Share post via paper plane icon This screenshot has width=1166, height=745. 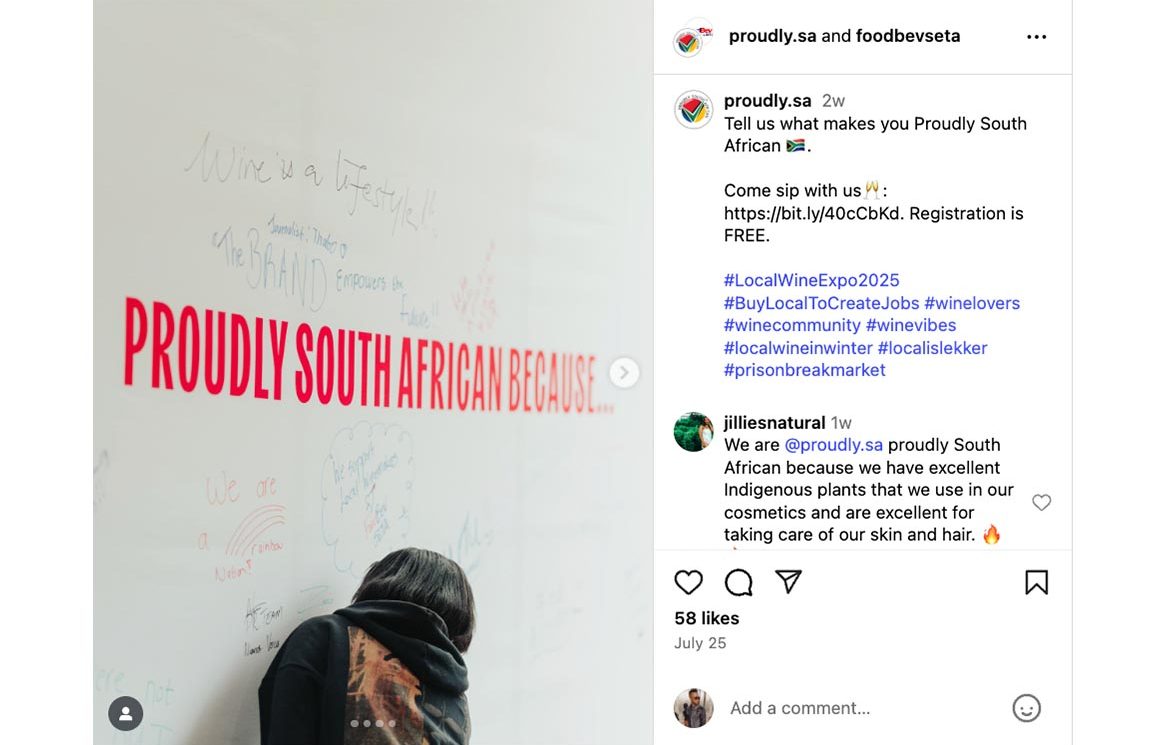click(x=789, y=582)
